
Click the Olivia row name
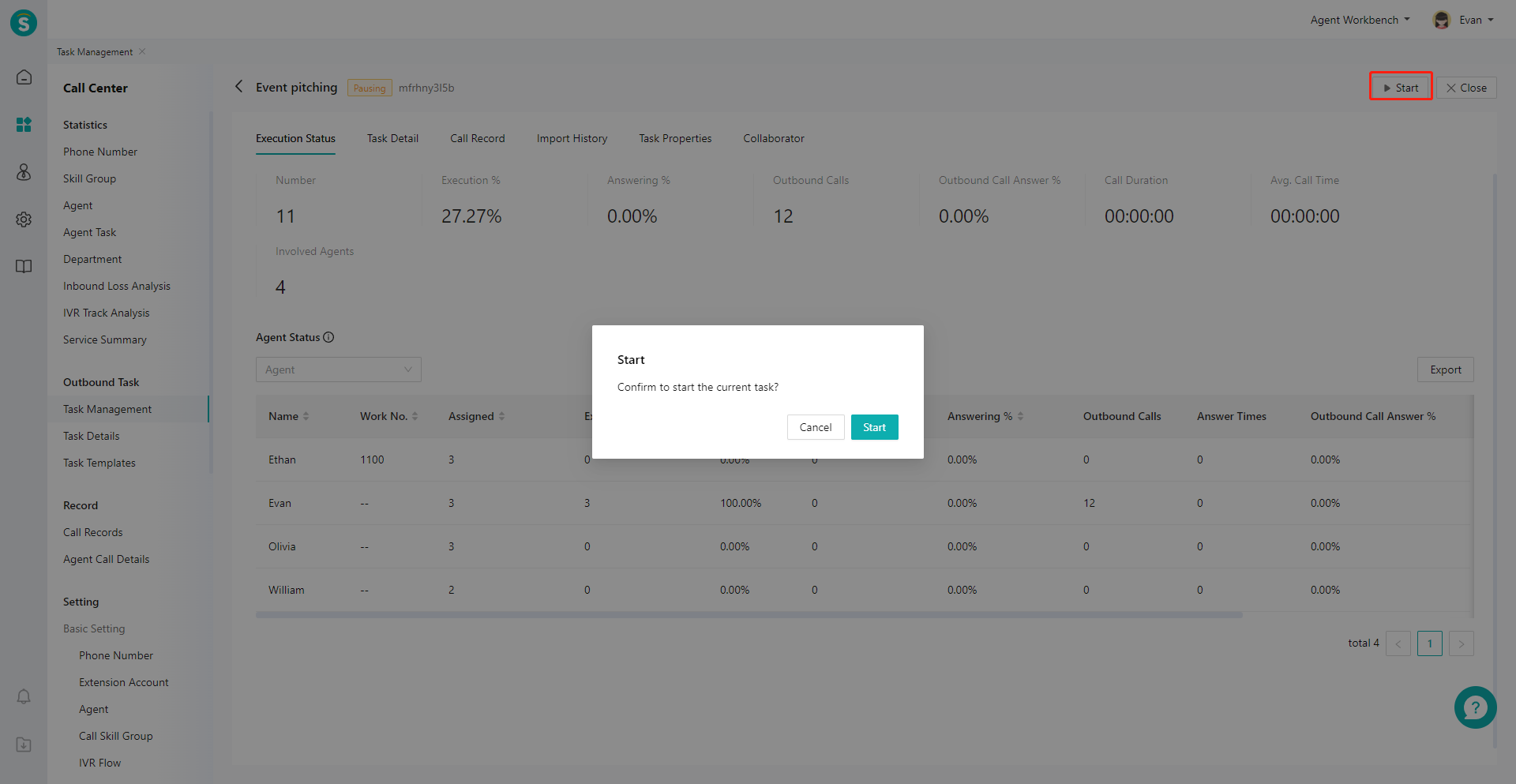282,546
